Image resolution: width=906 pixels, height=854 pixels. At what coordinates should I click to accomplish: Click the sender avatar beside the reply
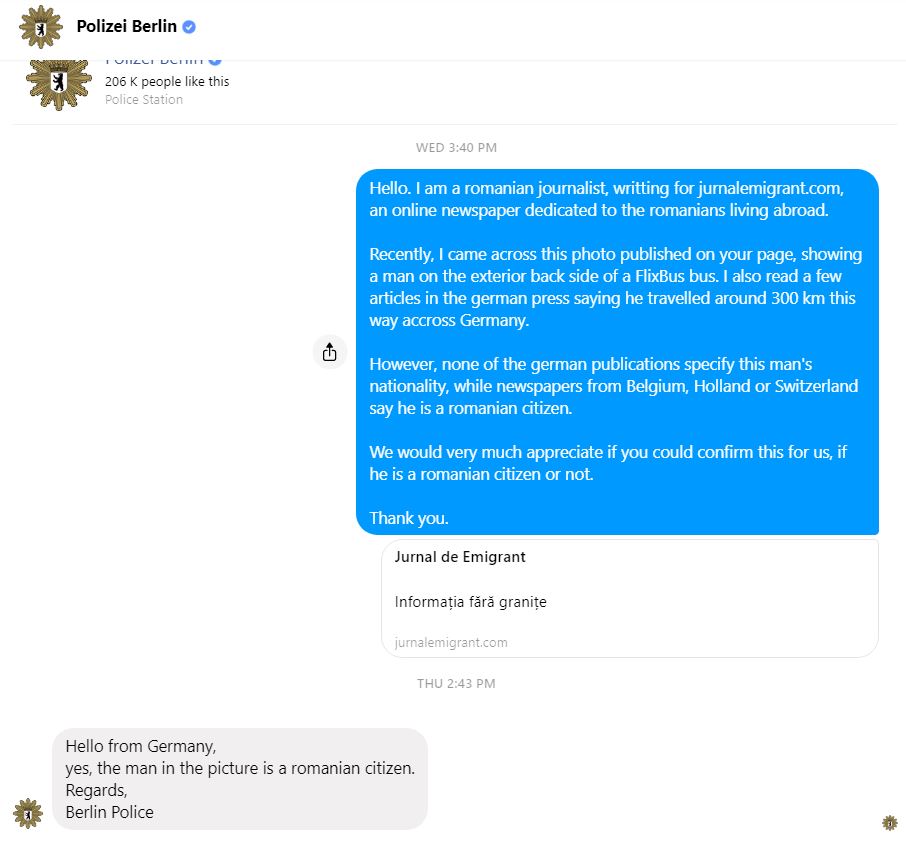28,814
